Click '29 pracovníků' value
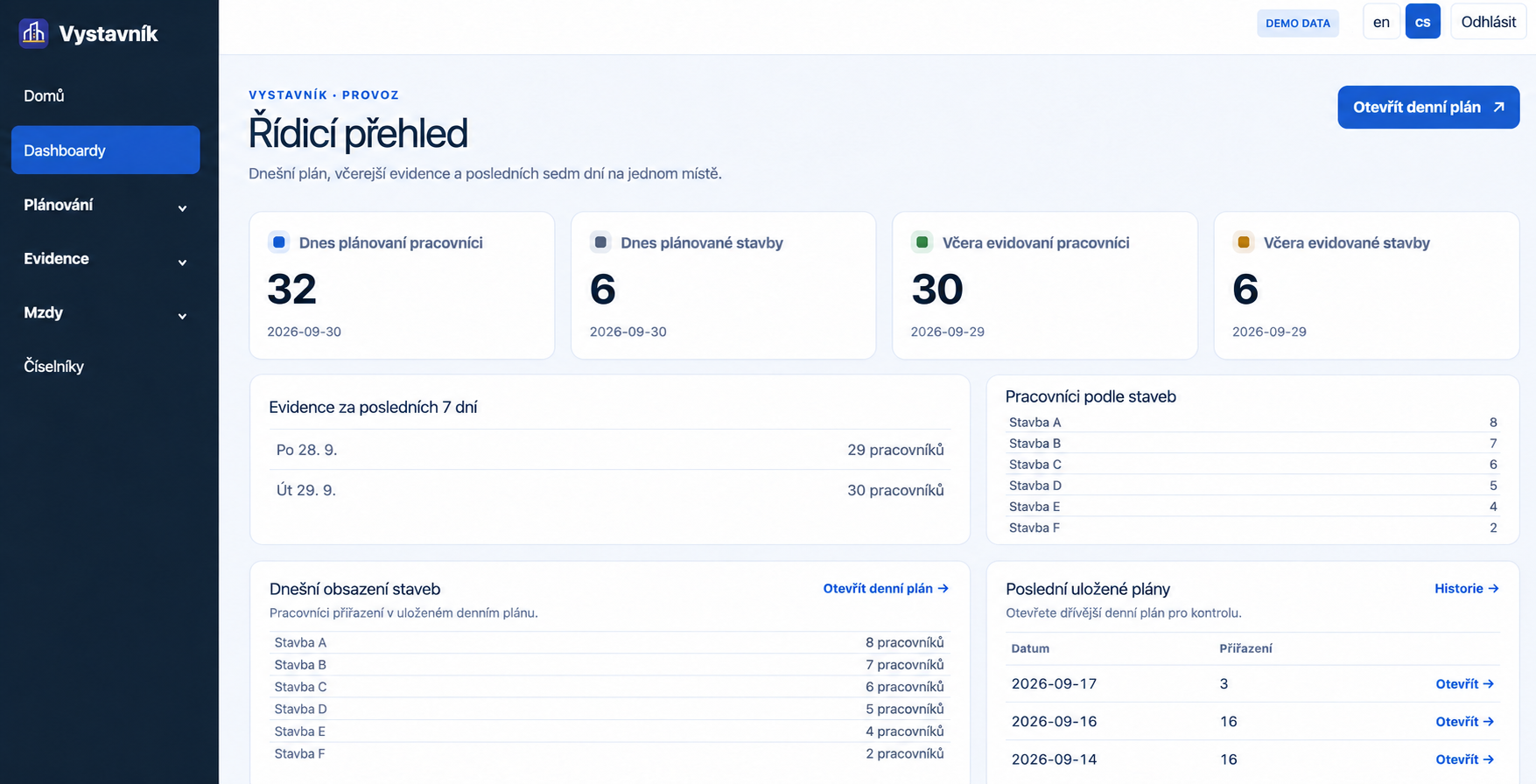This screenshot has height=784, width=1536. [x=895, y=450]
